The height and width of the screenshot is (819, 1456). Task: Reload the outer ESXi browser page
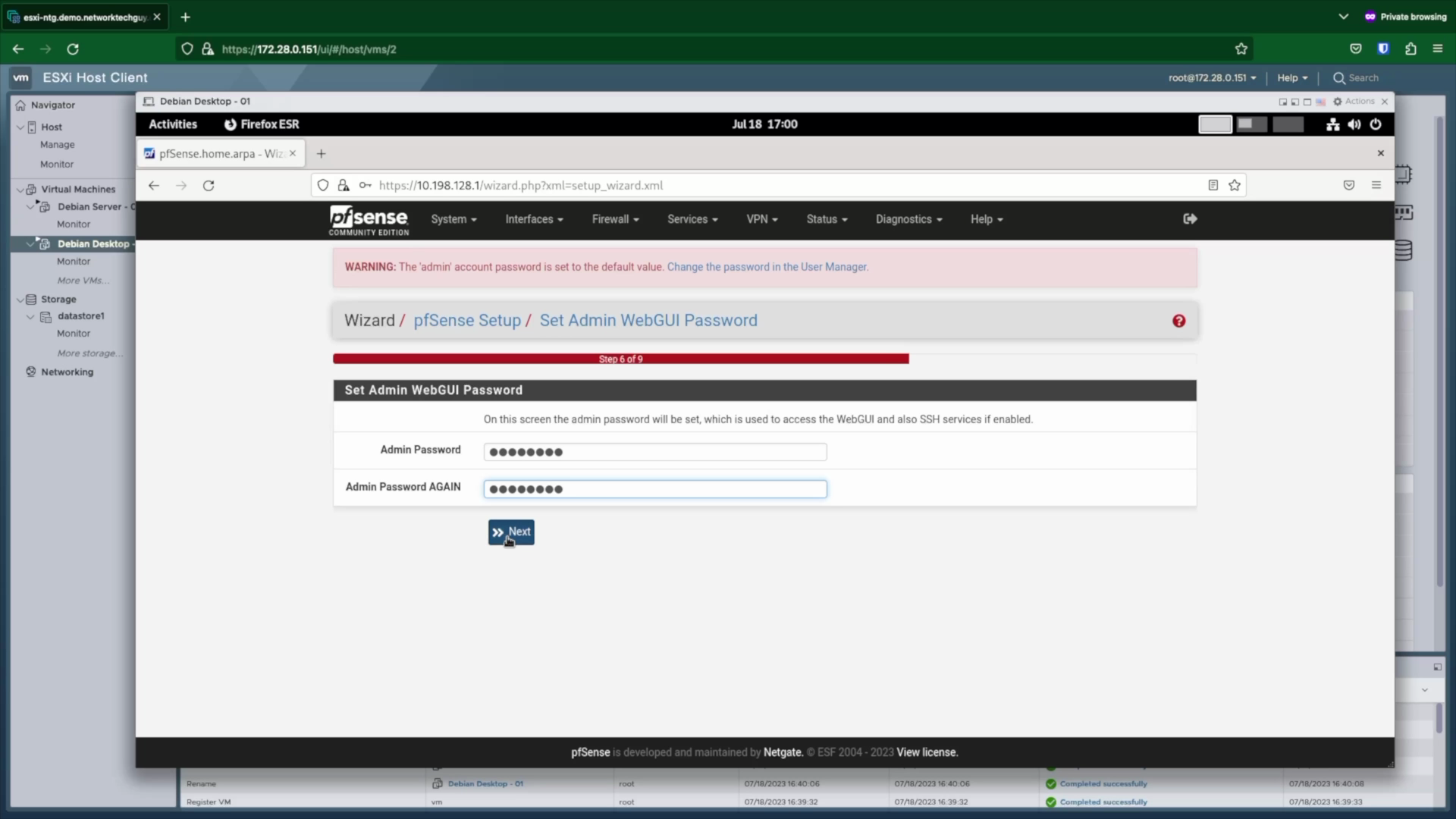73,49
